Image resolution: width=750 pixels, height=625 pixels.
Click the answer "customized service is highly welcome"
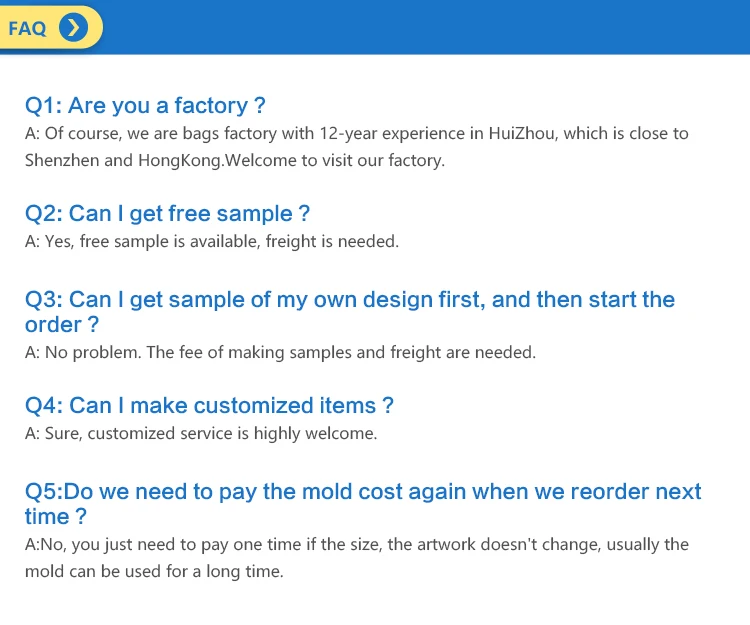200,434
